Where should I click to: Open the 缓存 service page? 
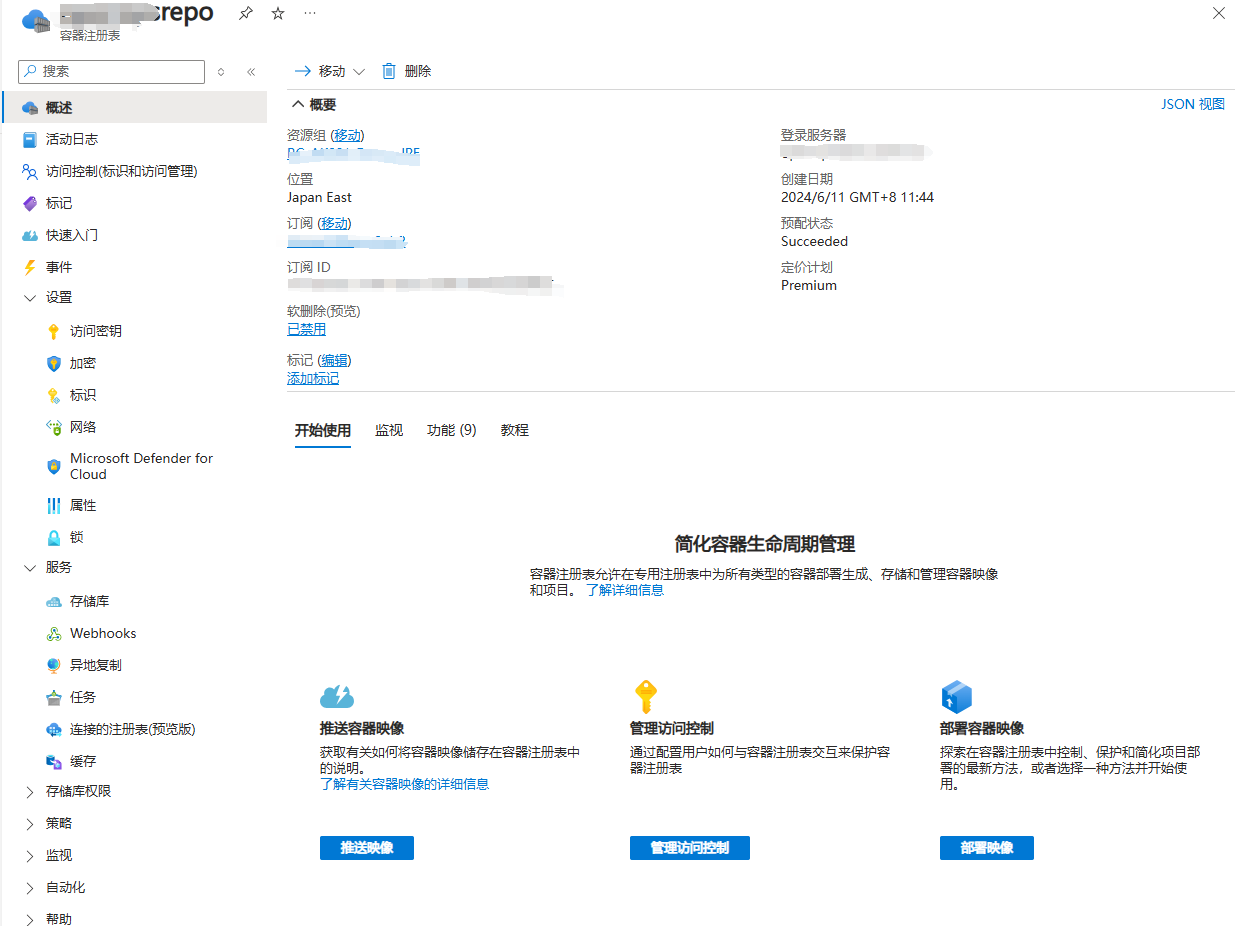(82, 761)
